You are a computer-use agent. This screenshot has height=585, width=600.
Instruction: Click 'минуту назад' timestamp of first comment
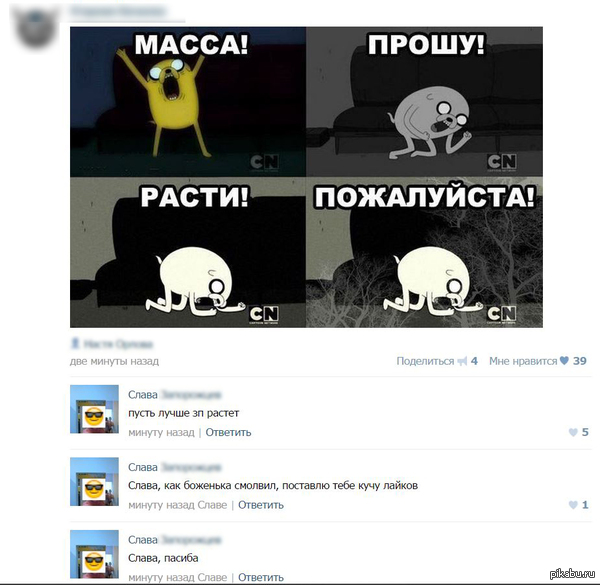[x=161, y=432]
